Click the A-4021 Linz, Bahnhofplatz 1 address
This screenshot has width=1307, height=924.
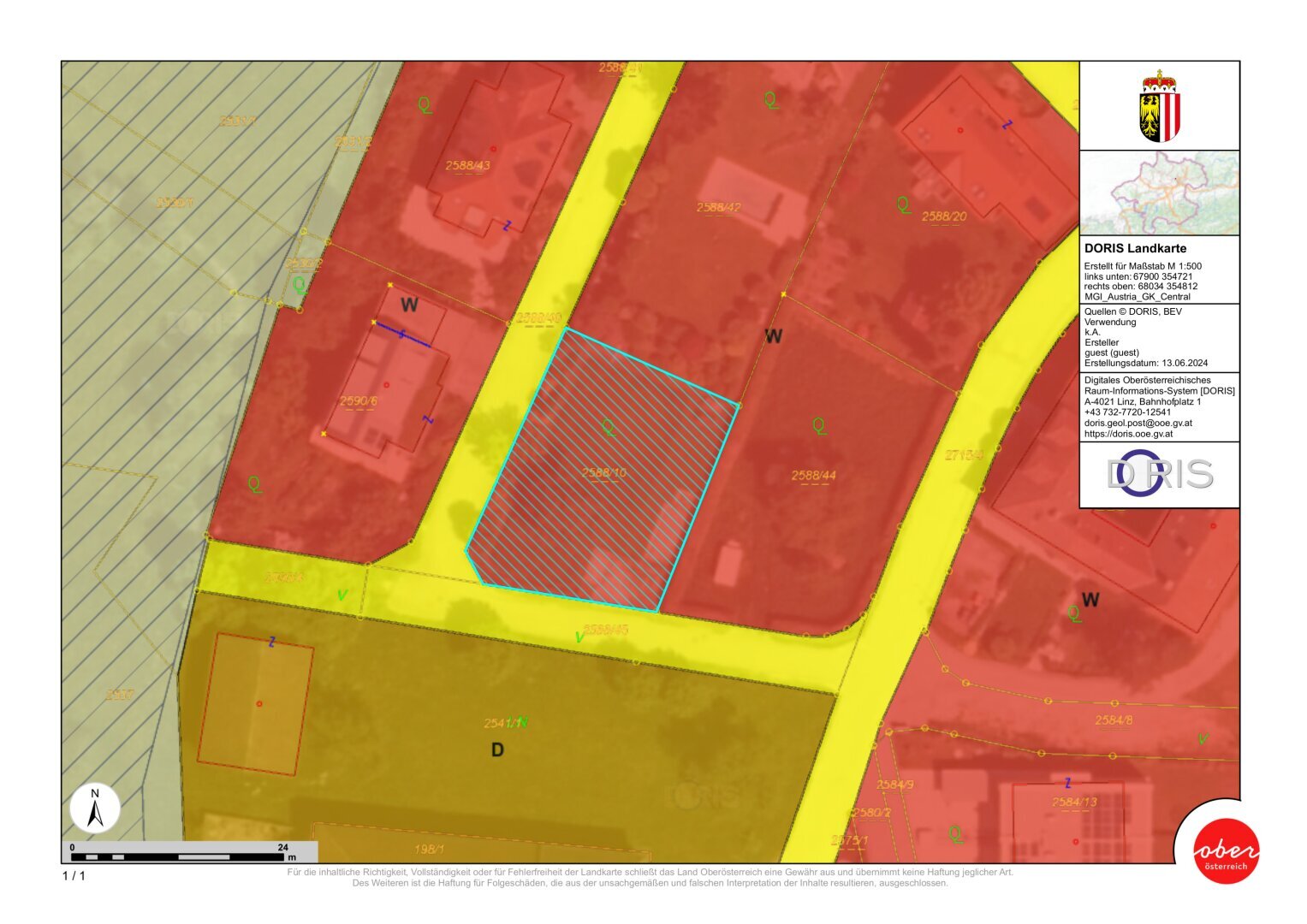pyautogui.click(x=1143, y=401)
